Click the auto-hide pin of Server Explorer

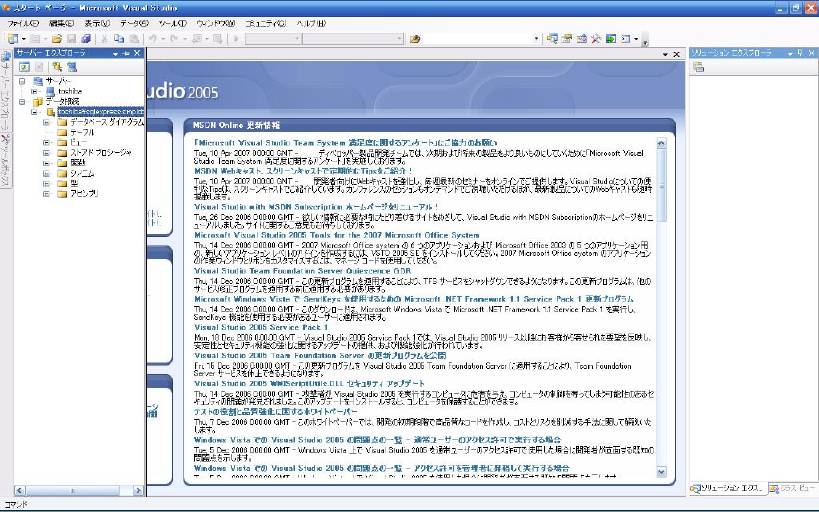[x=126, y=53]
